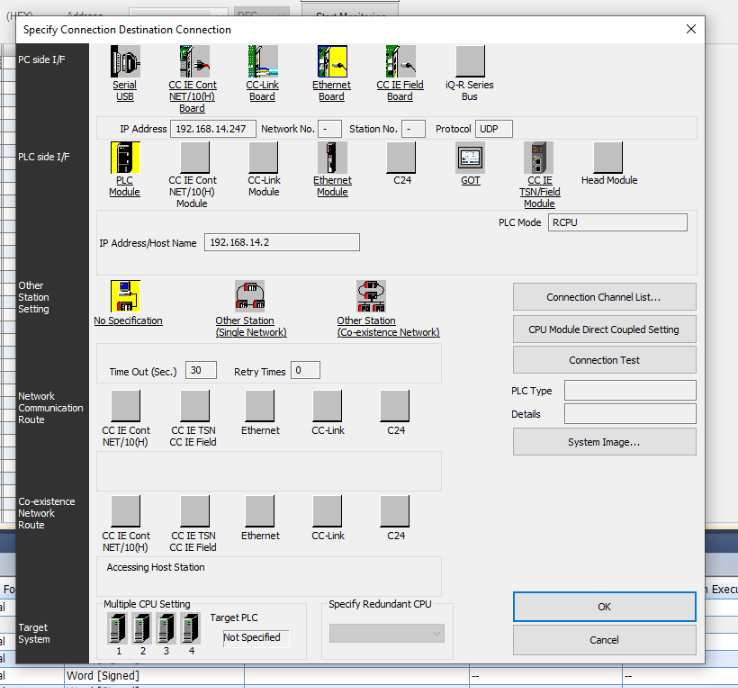The image size is (738, 688).
Task: Select the Ethernet Module icon
Action: (x=332, y=158)
